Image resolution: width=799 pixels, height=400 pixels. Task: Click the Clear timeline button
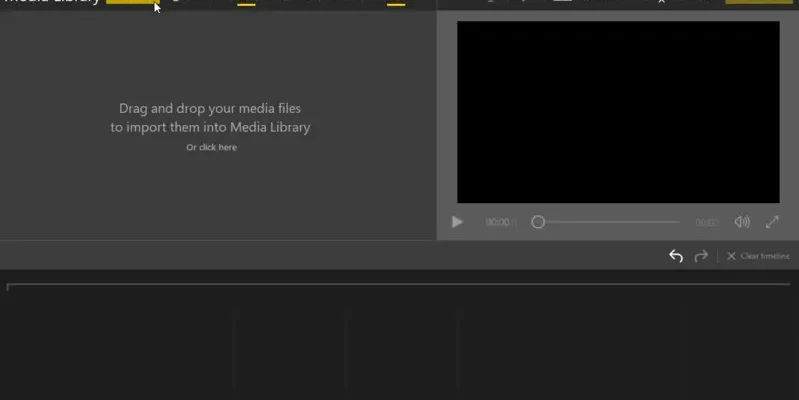[758, 256]
